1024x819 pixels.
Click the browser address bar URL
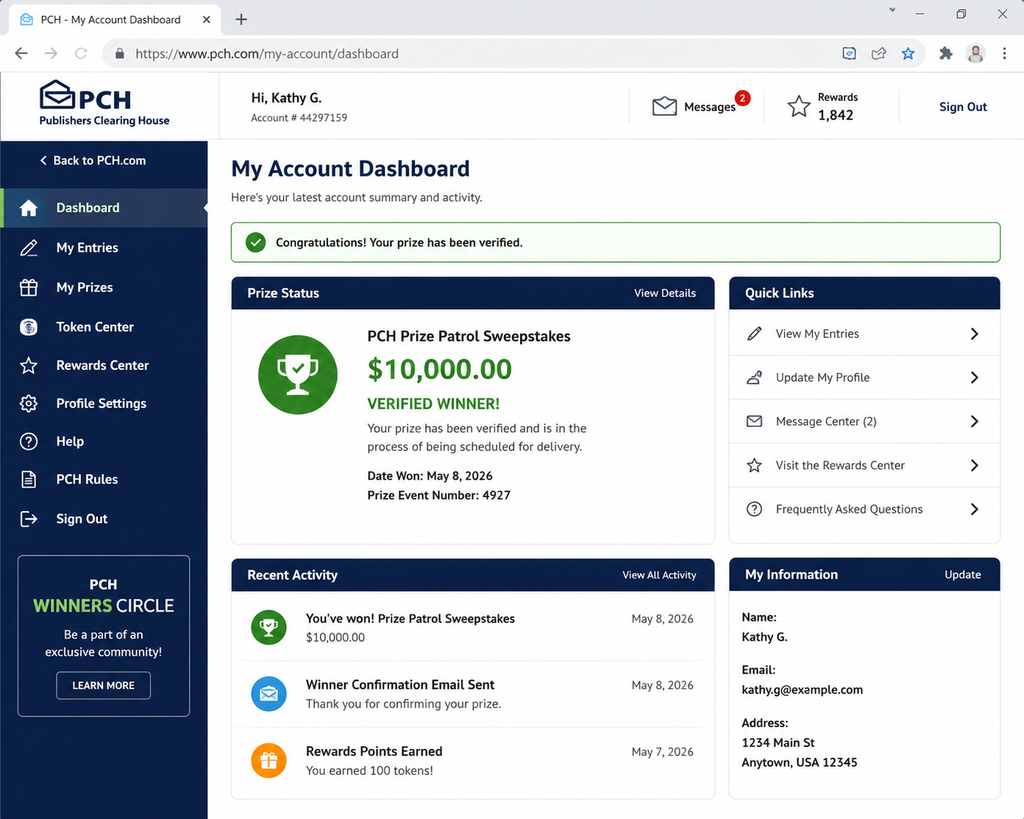(266, 54)
